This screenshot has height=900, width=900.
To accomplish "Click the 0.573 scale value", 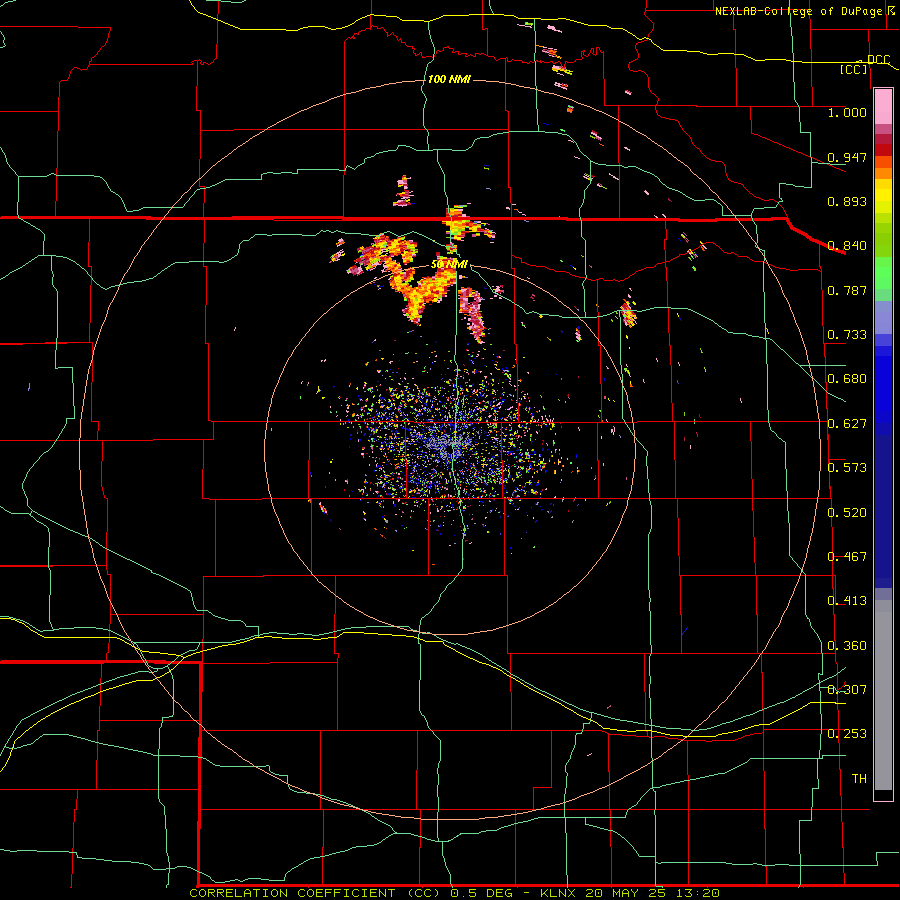I will [847, 468].
